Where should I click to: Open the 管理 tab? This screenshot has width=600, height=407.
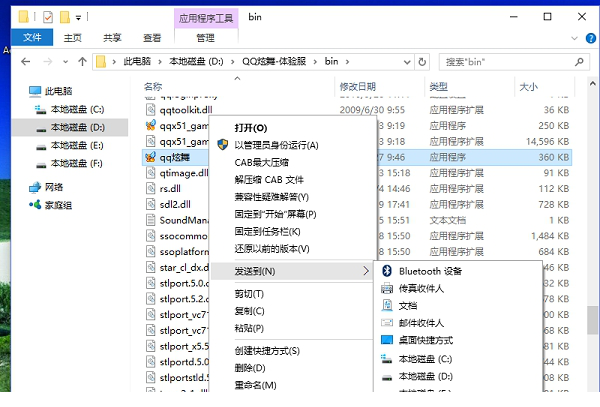(x=205, y=38)
